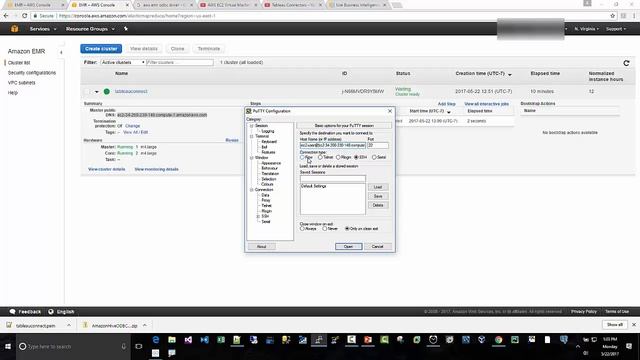The height and width of the screenshot is (360, 640).
Task: Select Default Settings in the saved sessions list
Action: pyautogui.click(x=313, y=186)
